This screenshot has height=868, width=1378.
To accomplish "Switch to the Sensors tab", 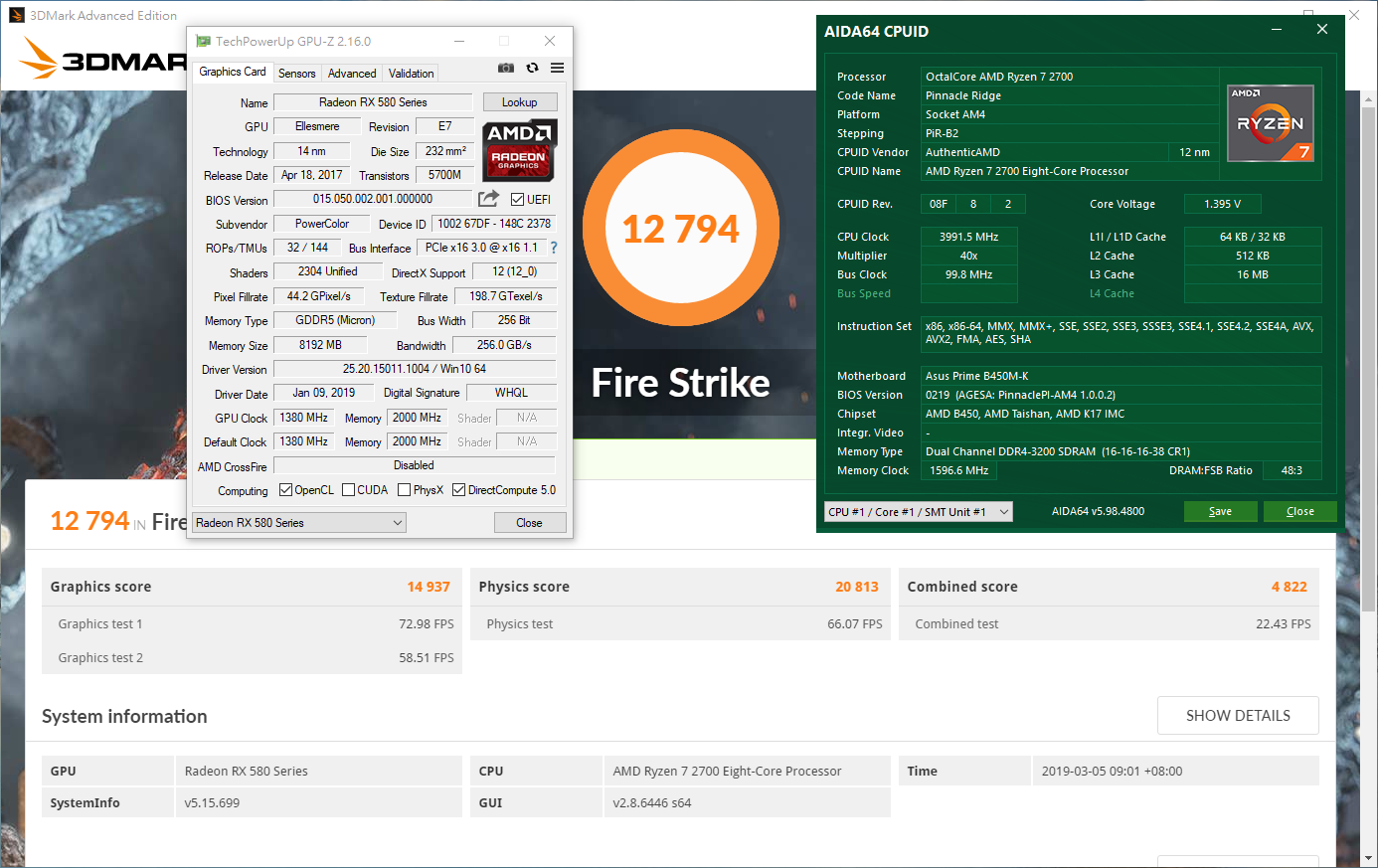I will click(297, 74).
